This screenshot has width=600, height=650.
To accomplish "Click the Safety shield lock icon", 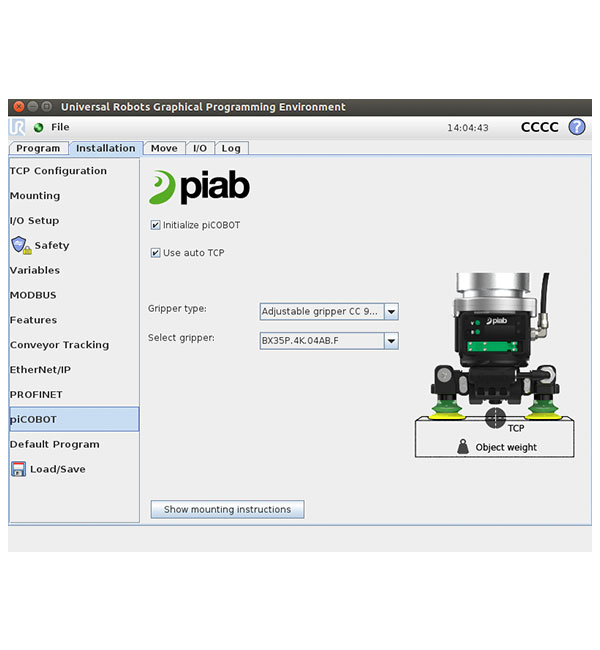I will click(x=21, y=245).
